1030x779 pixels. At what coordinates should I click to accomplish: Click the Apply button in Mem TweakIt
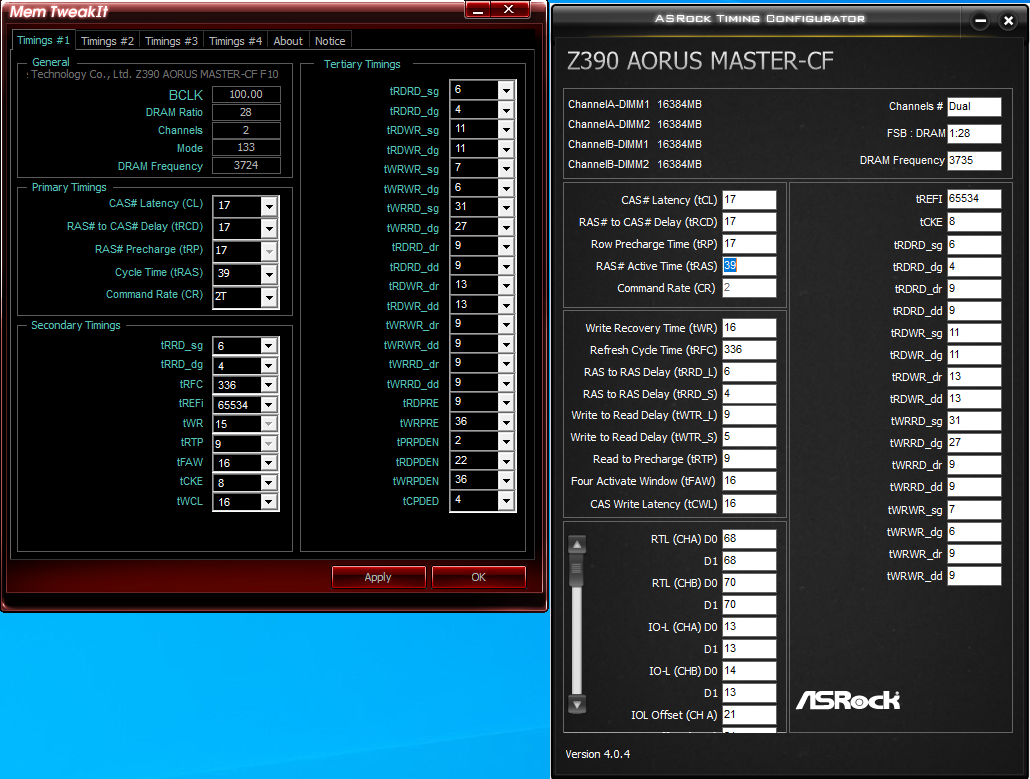coord(378,577)
